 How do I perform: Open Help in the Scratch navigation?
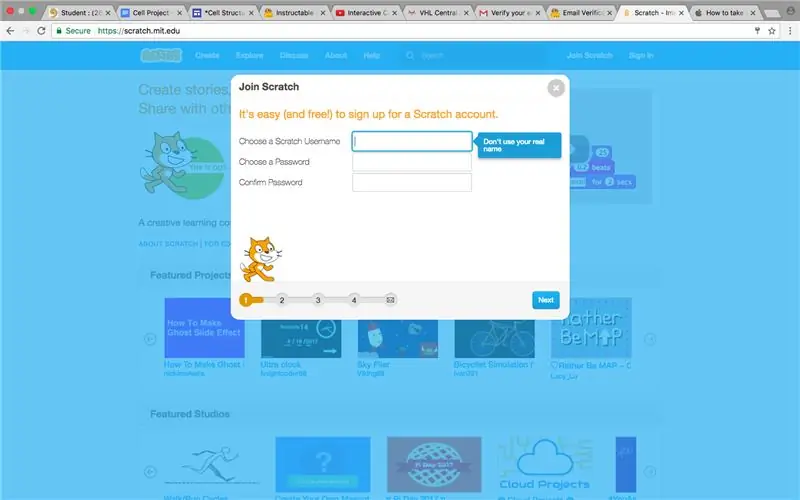(371, 55)
